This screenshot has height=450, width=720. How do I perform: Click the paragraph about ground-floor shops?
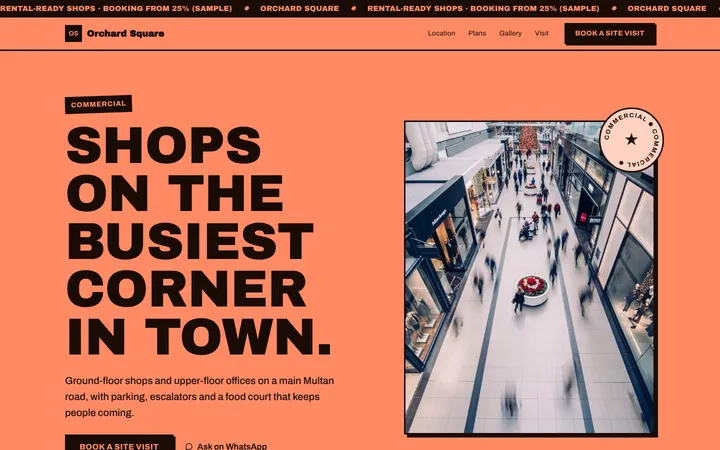[199, 396]
